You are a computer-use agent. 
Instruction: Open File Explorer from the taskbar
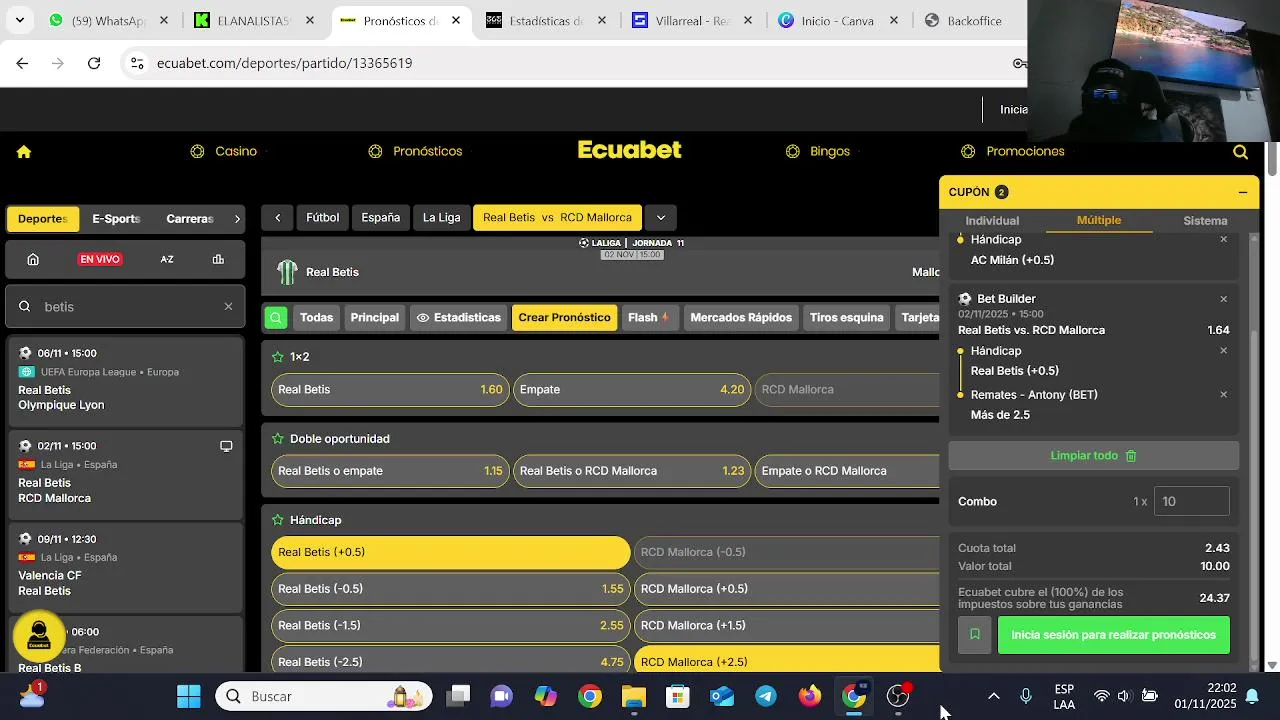634,696
